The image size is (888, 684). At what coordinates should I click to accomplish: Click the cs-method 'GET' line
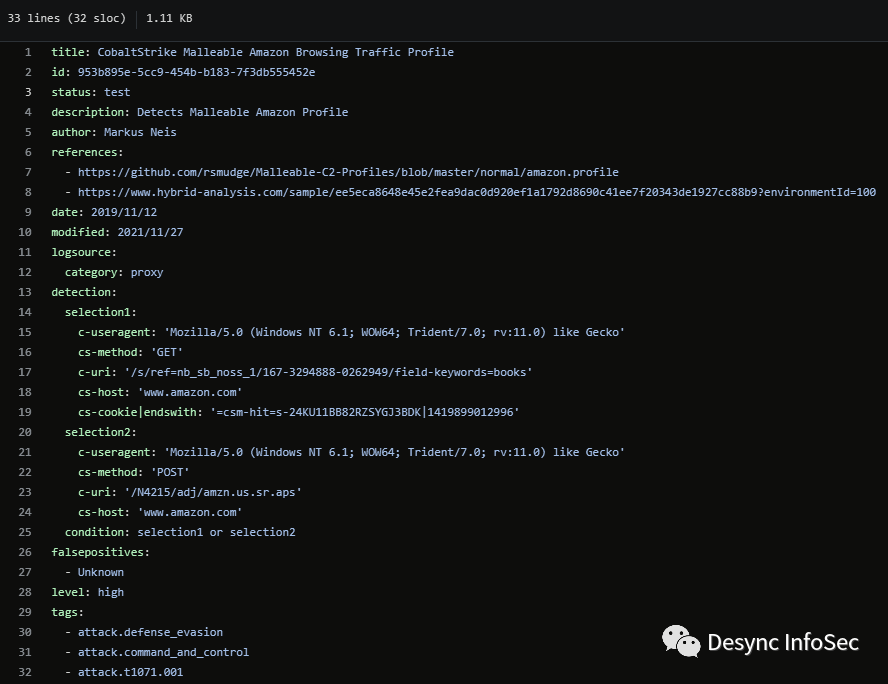(130, 352)
